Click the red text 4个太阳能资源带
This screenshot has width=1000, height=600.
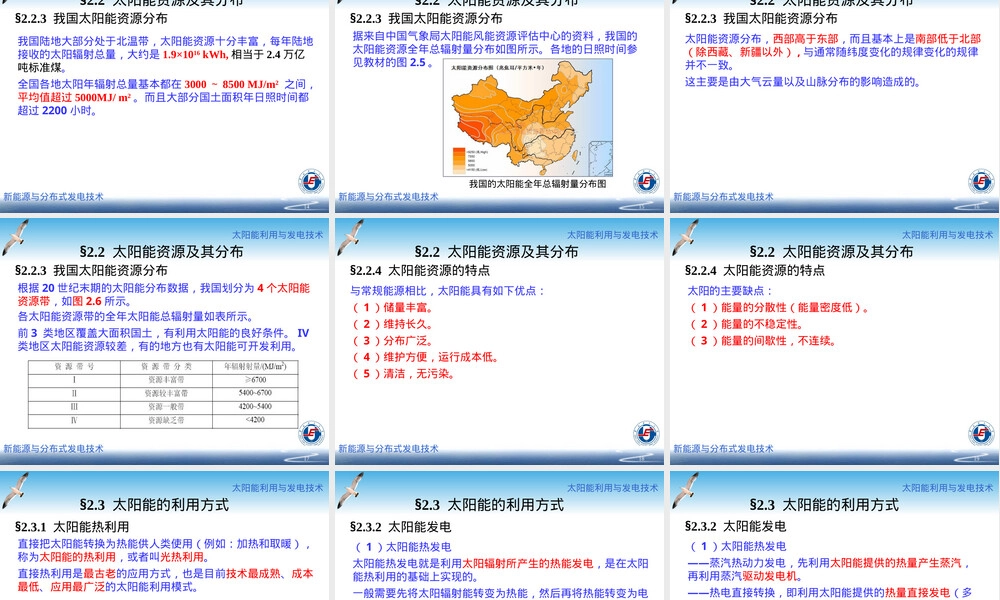164,295
